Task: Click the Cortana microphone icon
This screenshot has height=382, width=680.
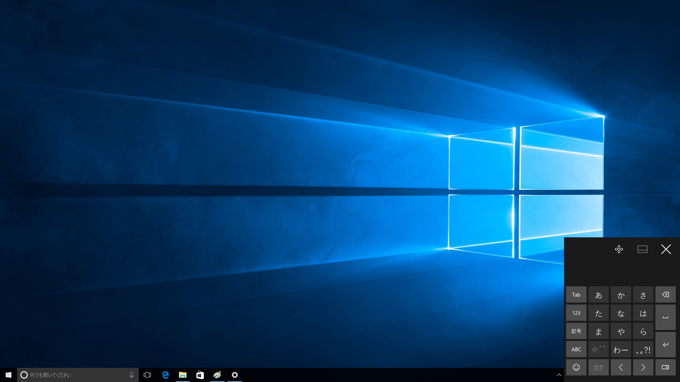Action: click(131, 375)
